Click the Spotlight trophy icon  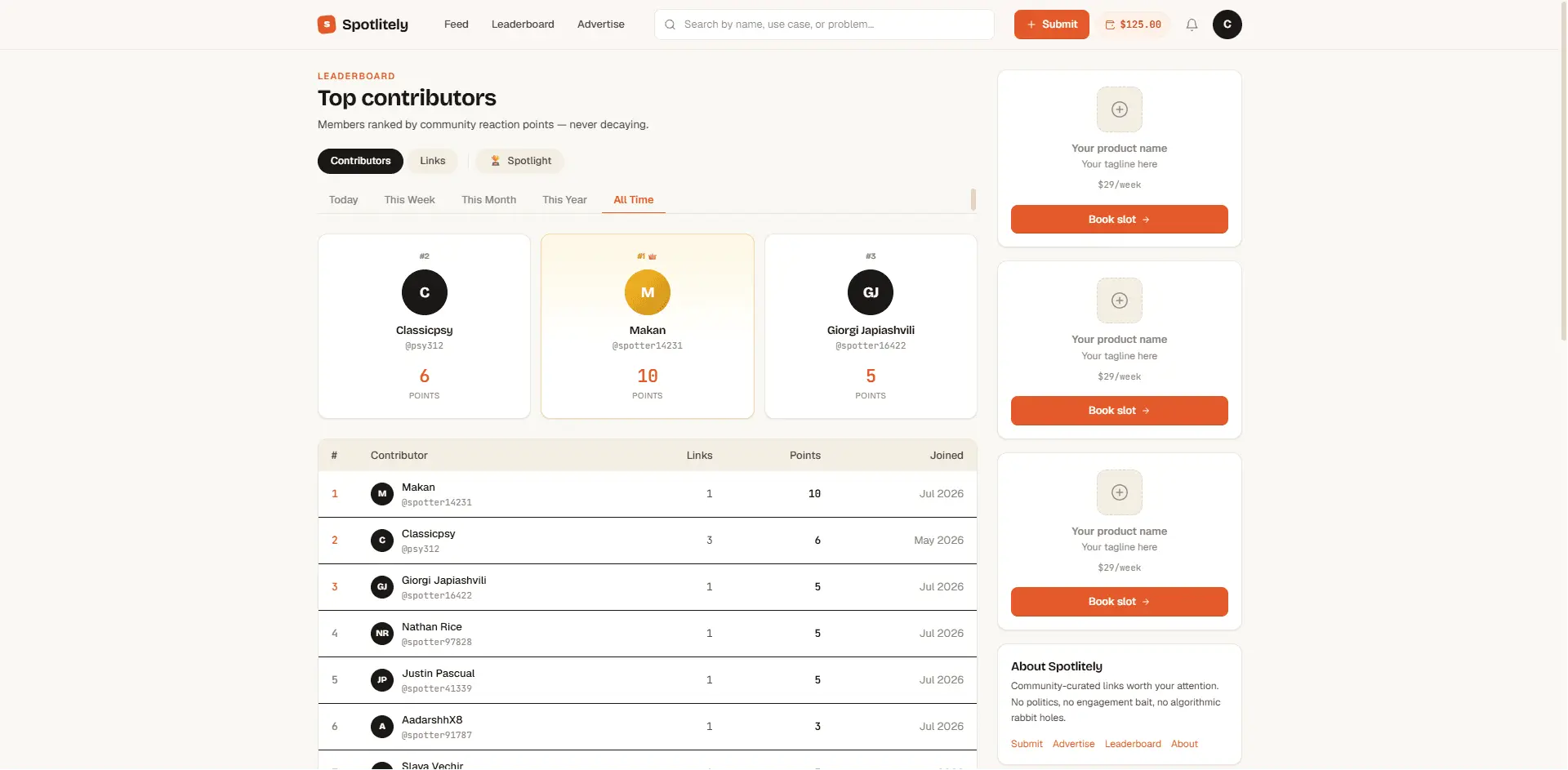click(495, 161)
